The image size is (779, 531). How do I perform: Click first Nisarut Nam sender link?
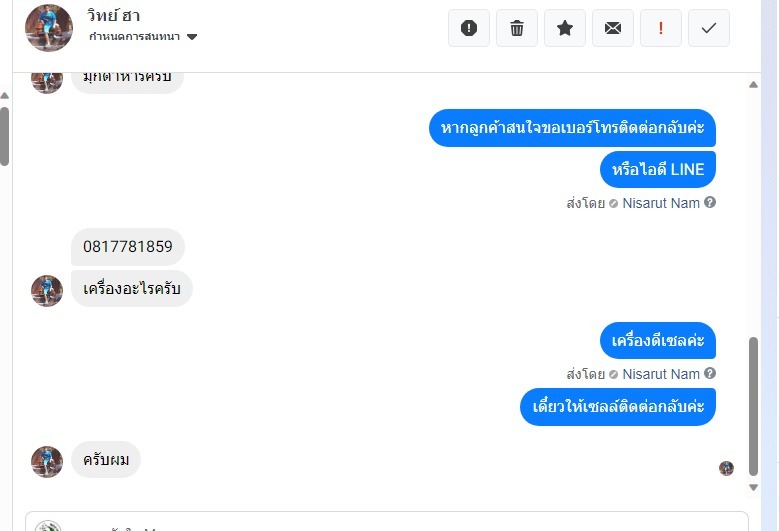tap(661, 203)
